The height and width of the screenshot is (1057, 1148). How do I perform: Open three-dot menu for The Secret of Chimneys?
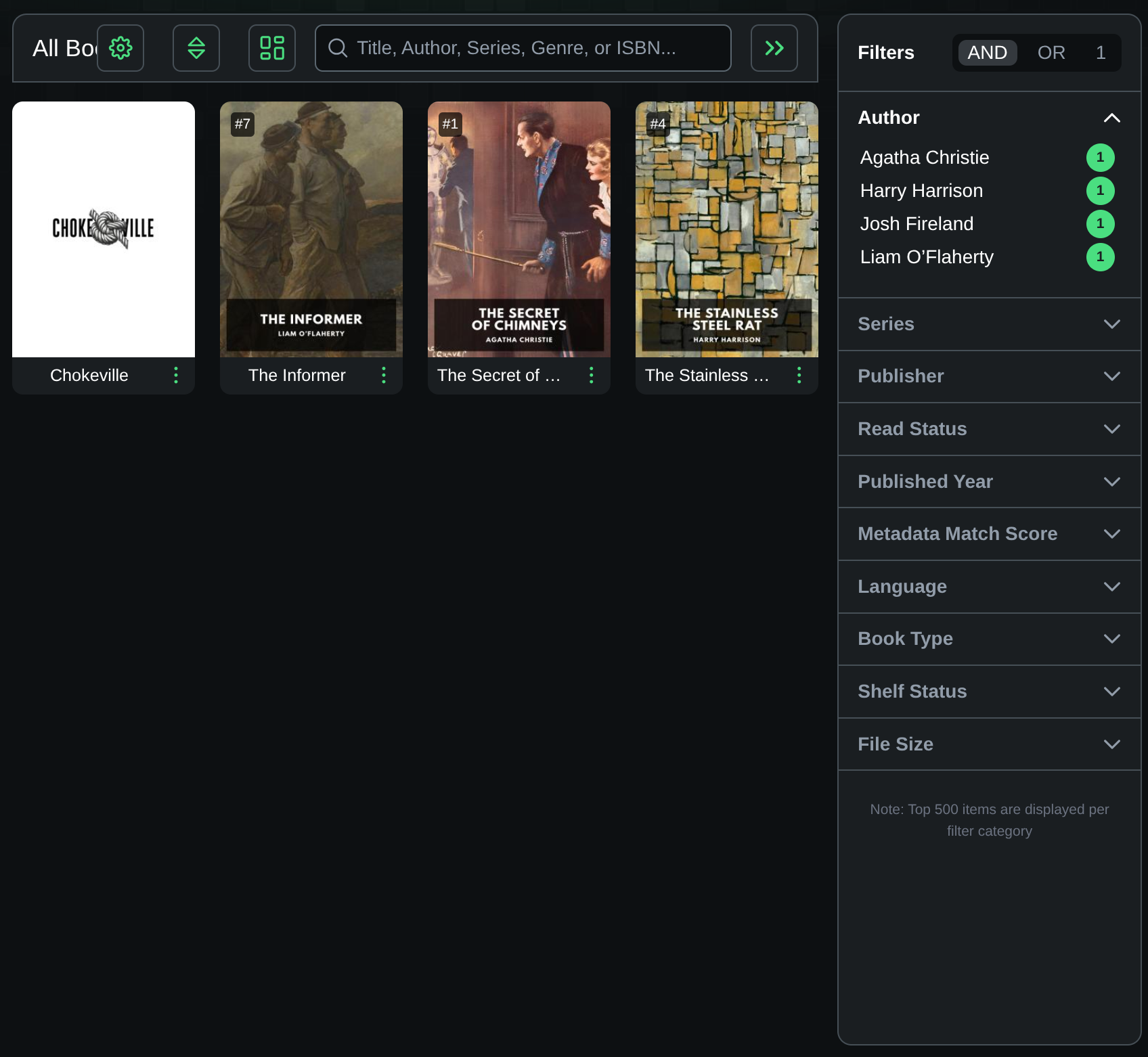592,376
